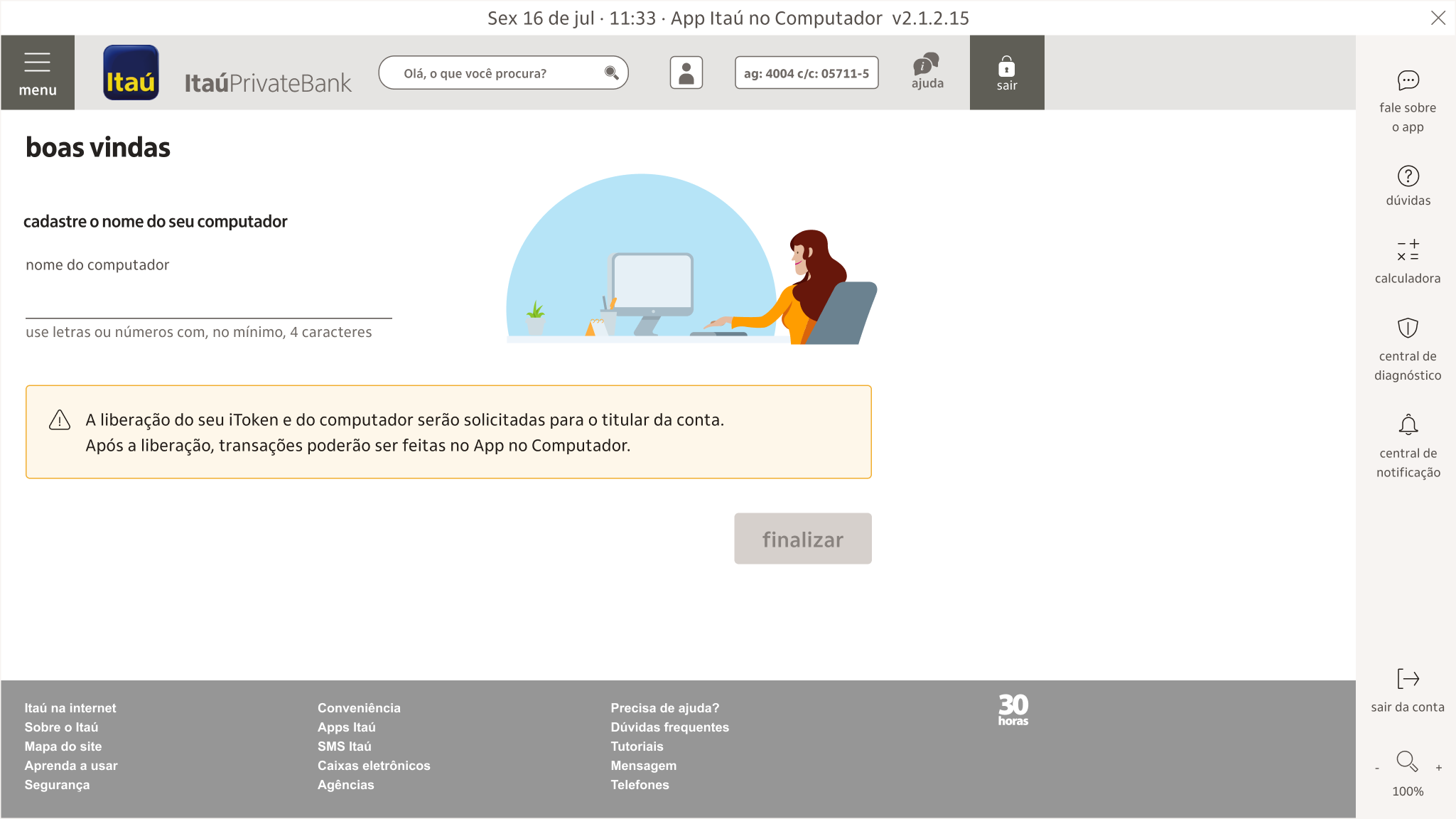Open the dúvidas question icon
Viewport: 1456px width, 819px height.
(1408, 176)
